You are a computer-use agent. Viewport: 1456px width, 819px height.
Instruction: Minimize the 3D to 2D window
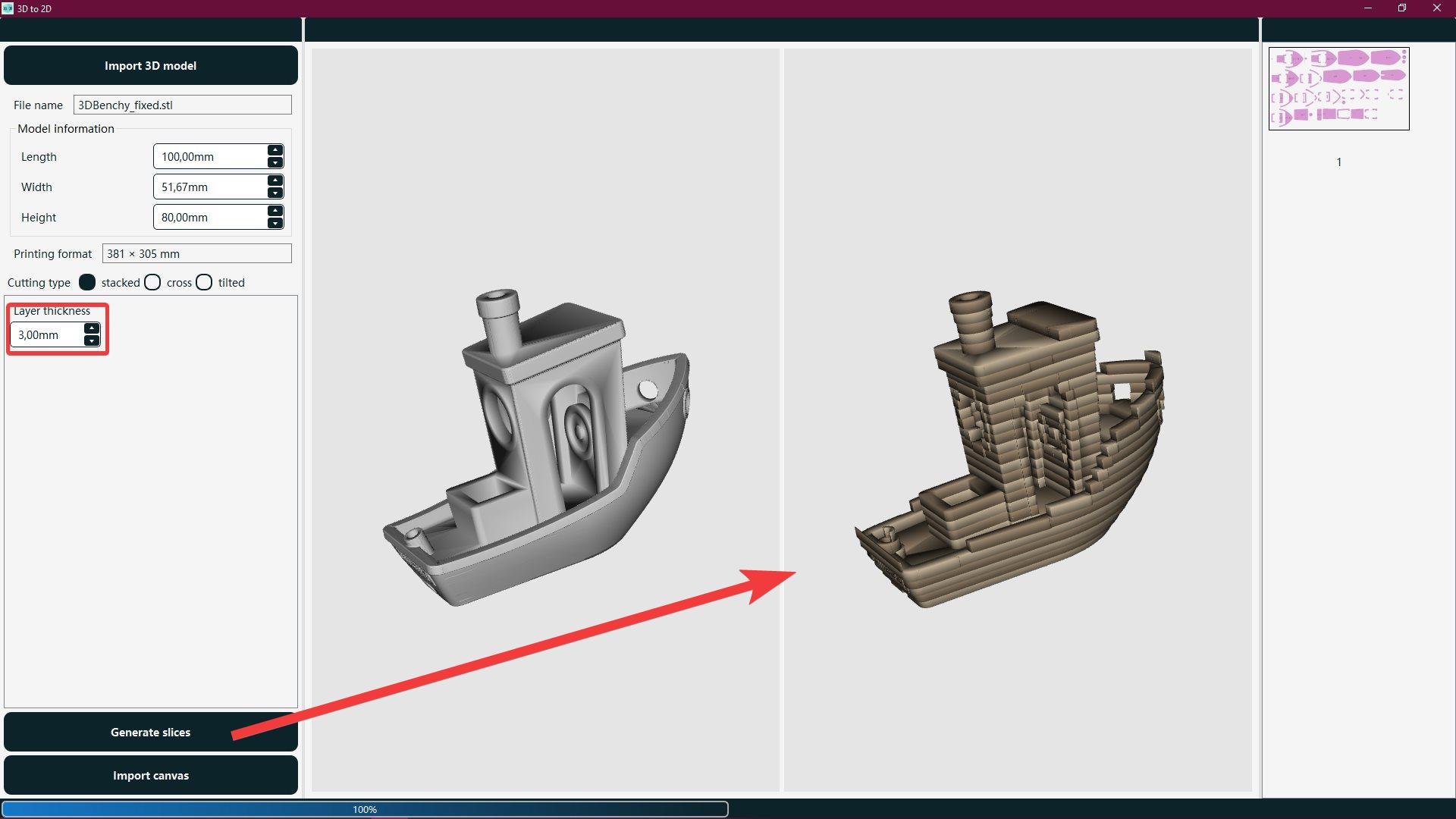pos(1368,8)
